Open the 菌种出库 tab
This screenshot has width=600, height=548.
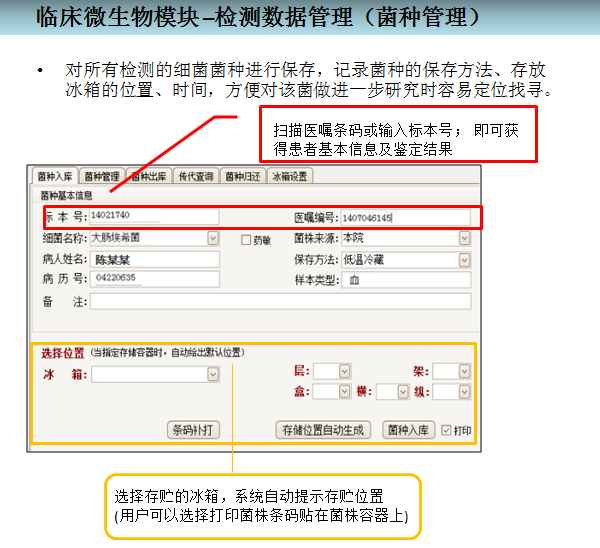point(149,176)
